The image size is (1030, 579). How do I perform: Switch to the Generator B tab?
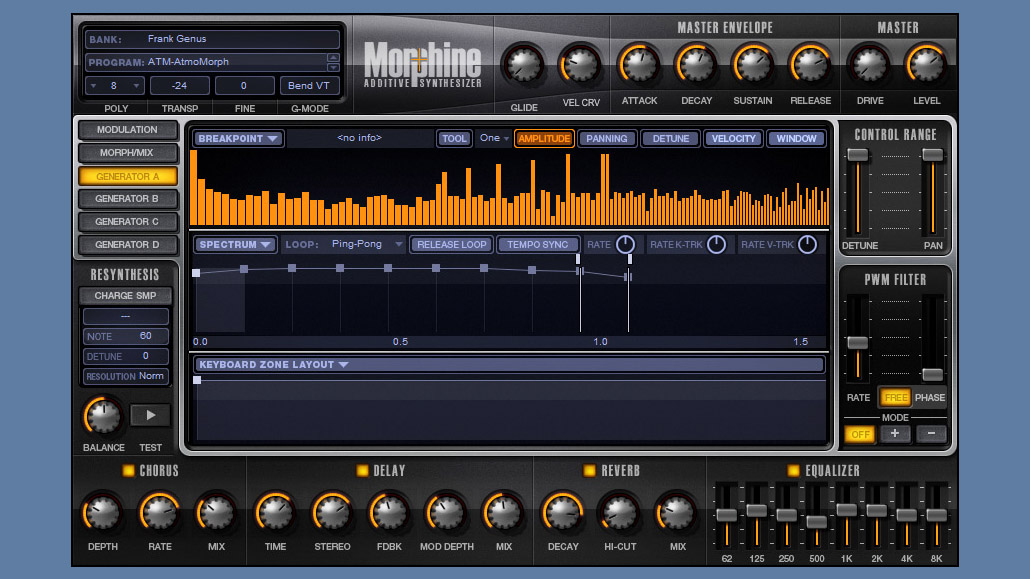tap(127, 199)
